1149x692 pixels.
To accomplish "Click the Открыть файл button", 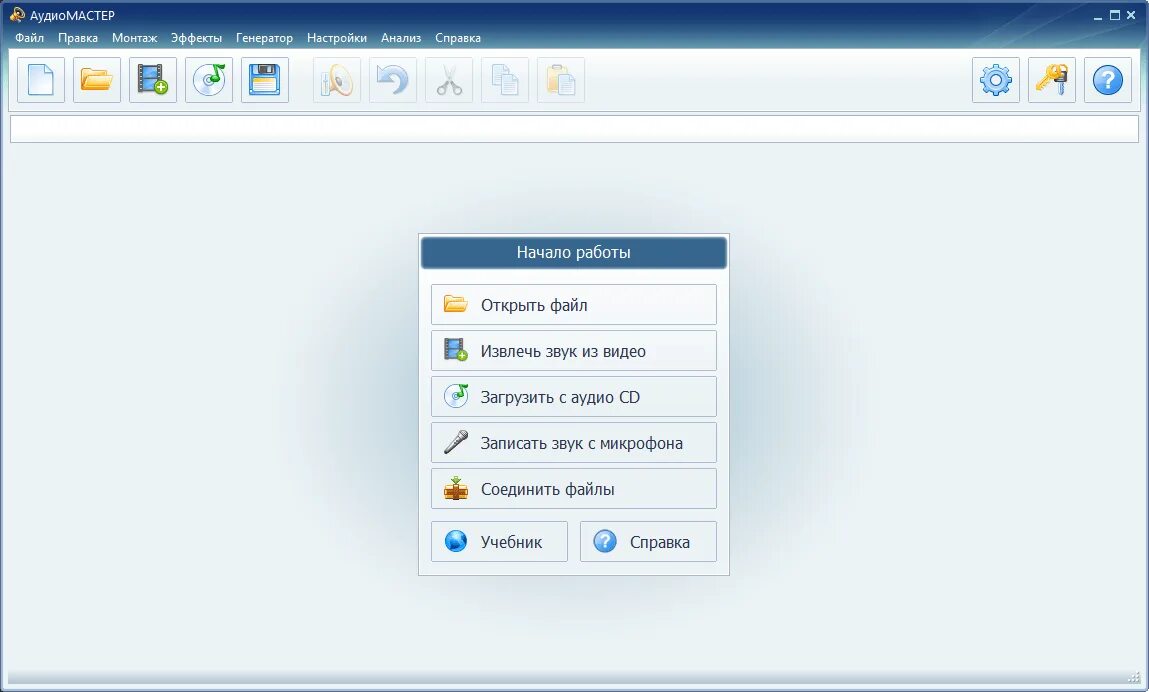I will tap(574, 305).
